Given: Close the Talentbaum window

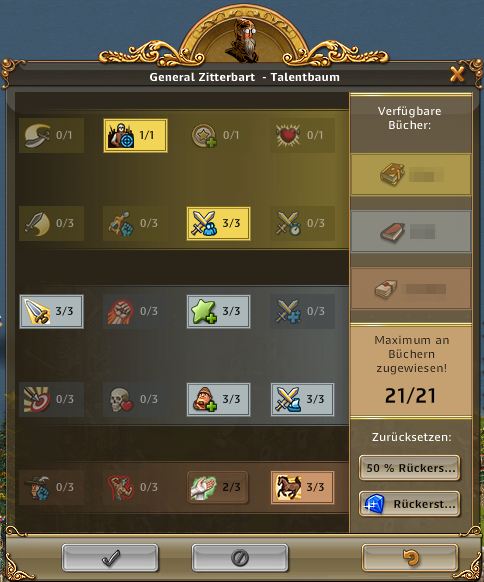Looking at the screenshot, I should pos(457,74).
